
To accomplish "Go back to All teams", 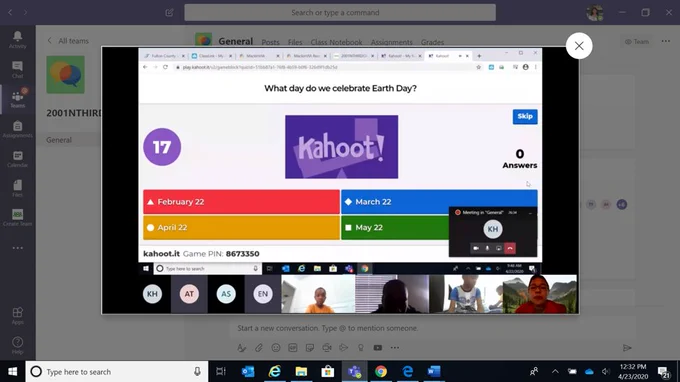I will point(68,41).
